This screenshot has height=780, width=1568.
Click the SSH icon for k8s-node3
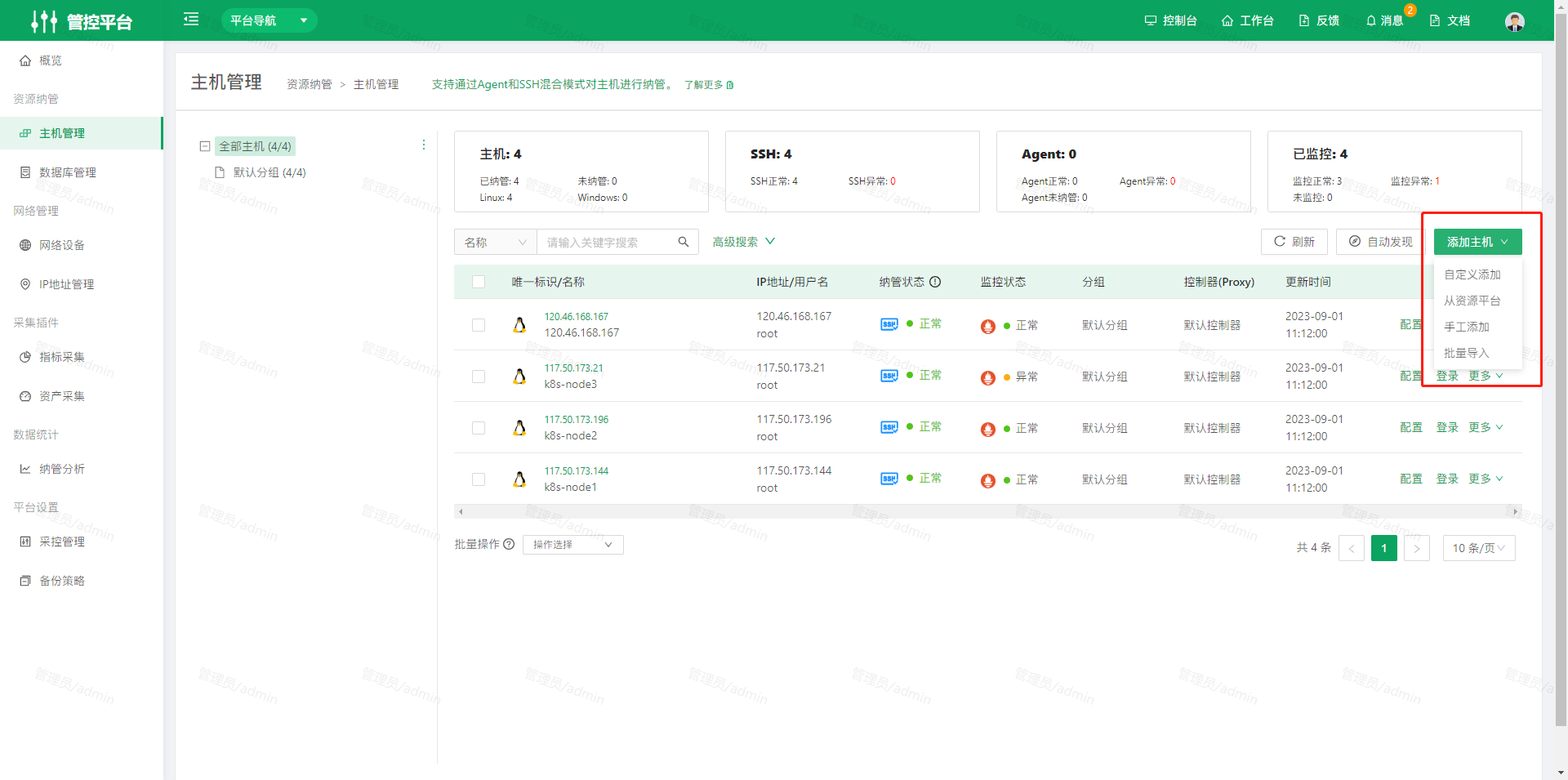(x=889, y=376)
